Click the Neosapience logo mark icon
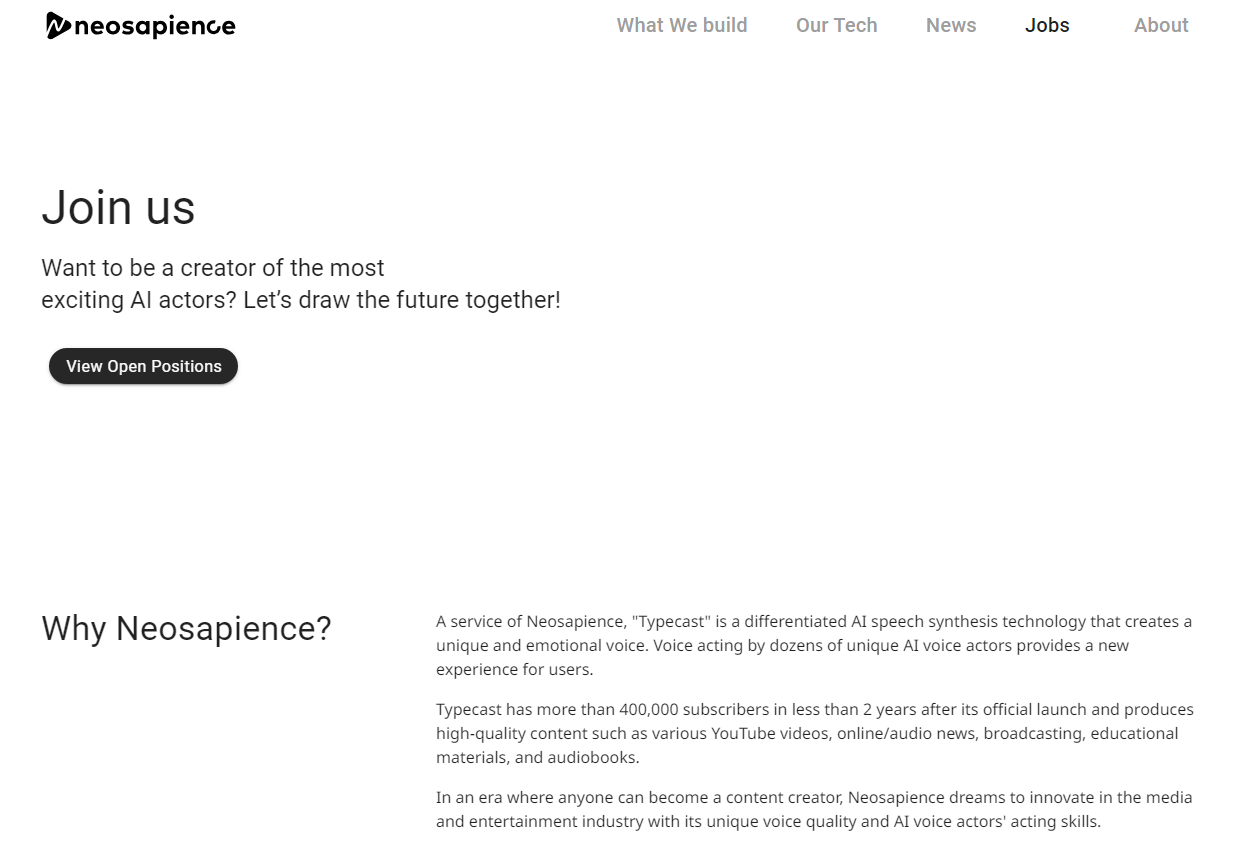This screenshot has width=1249, height=850. click(x=58, y=26)
